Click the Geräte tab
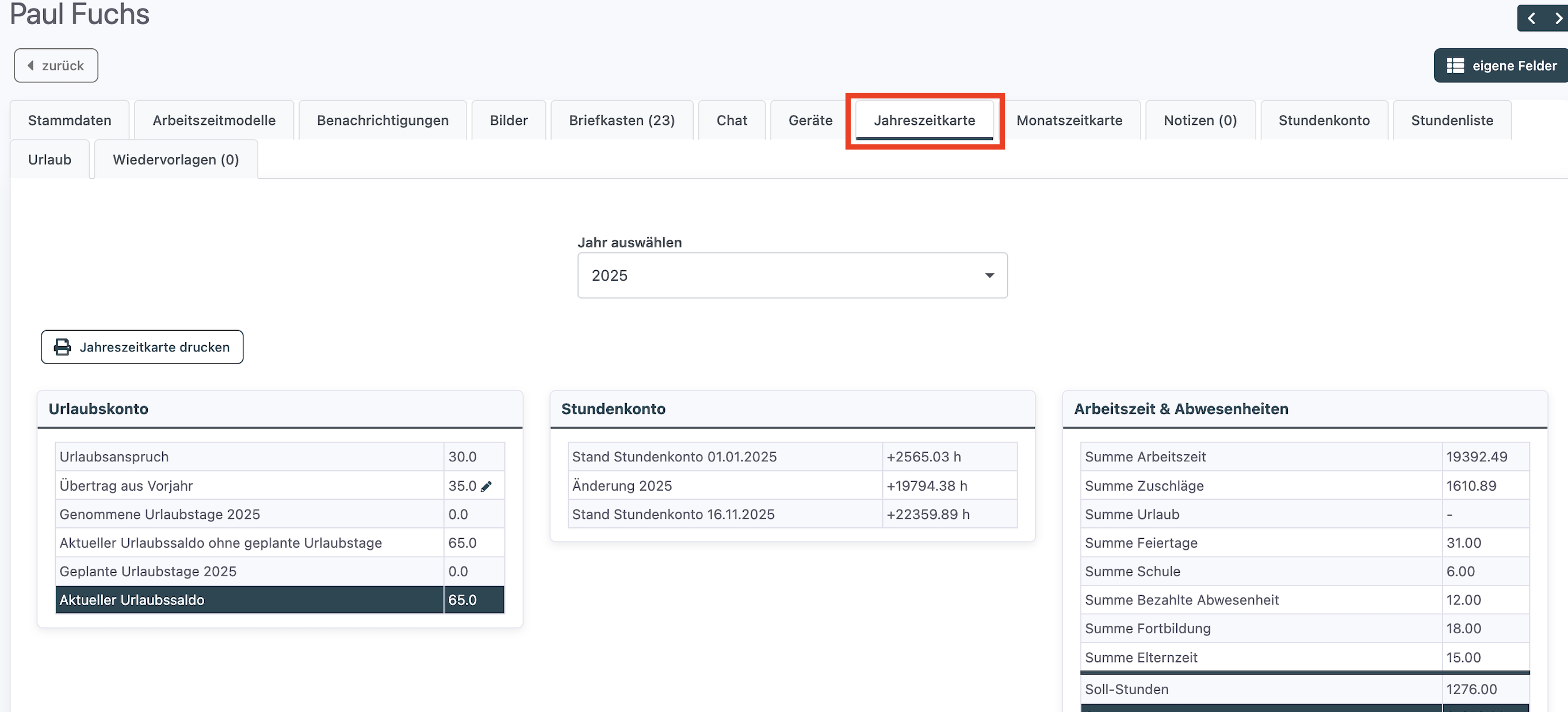The width and height of the screenshot is (1568, 712). click(809, 121)
